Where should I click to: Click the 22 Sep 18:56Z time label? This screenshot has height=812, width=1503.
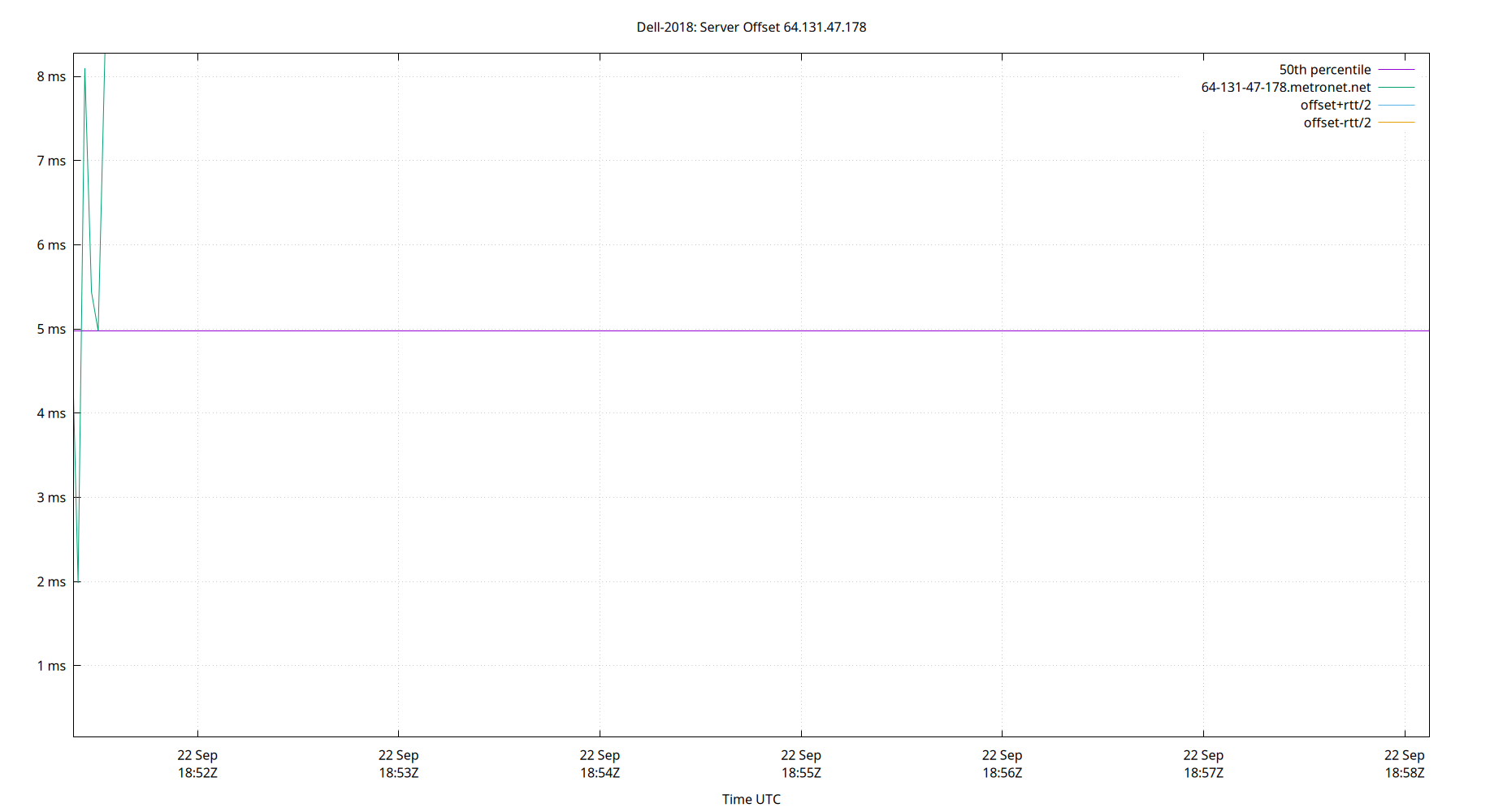pyautogui.click(x=1003, y=764)
